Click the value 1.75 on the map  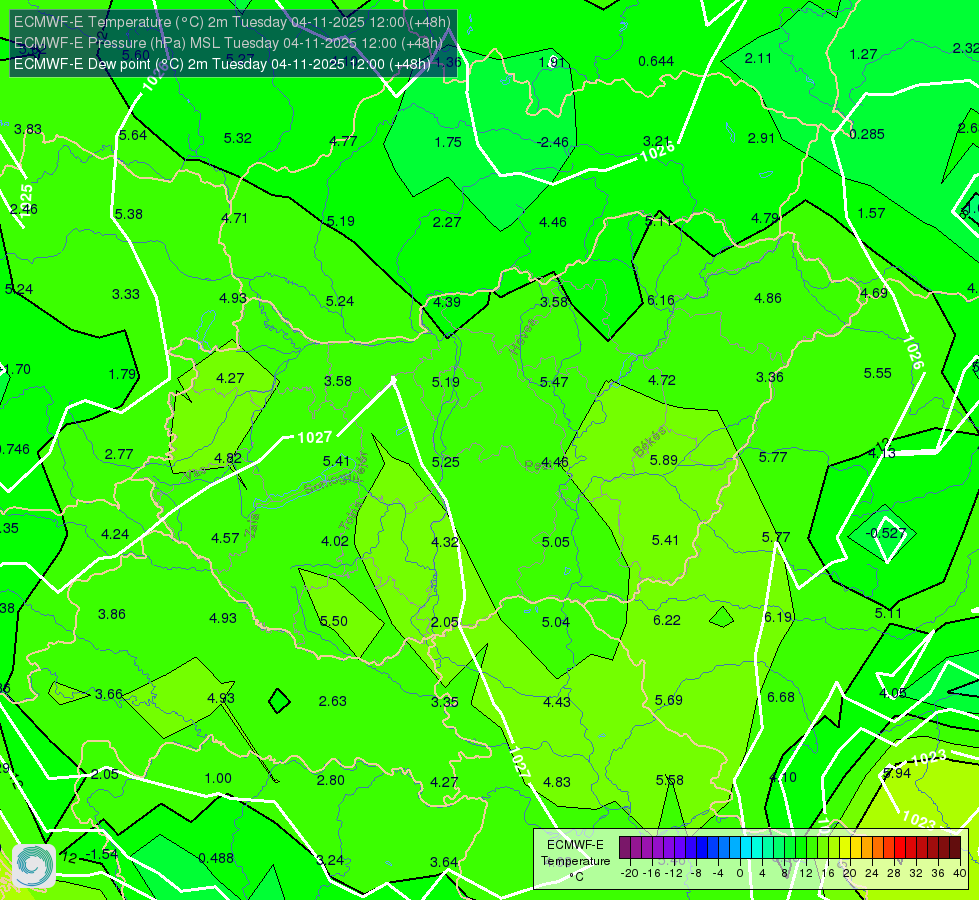click(448, 142)
